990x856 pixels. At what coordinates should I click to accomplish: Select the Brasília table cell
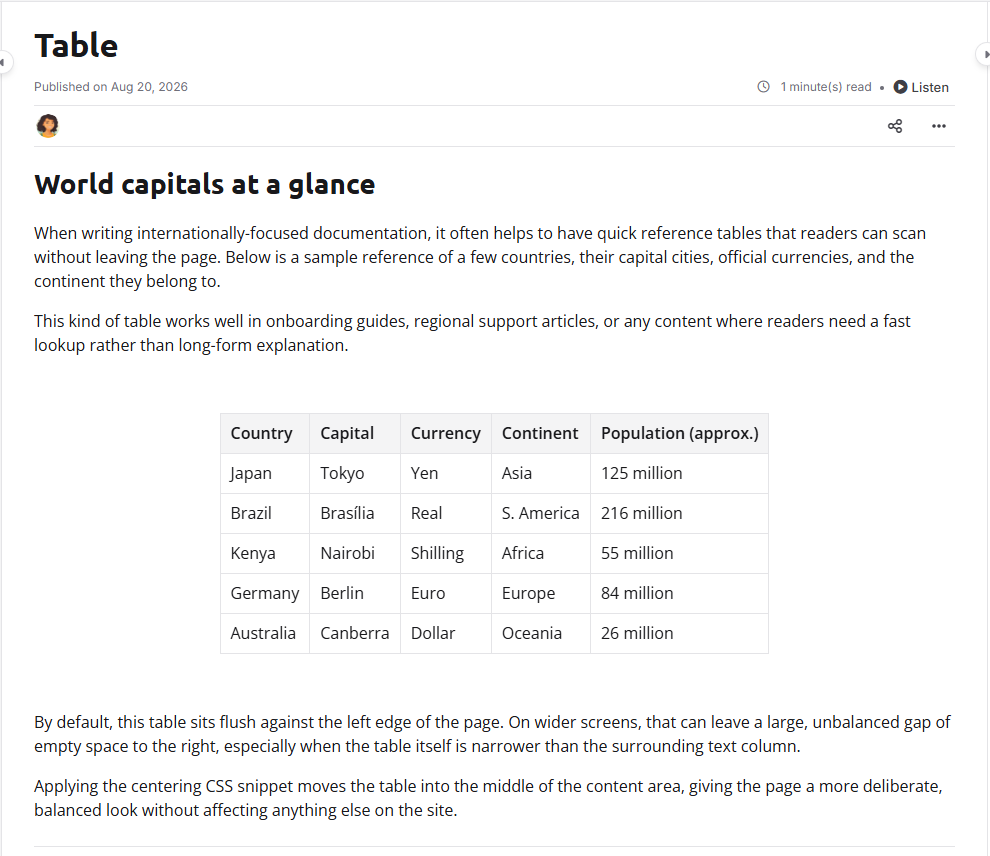pyautogui.click(x=355, y=513)
